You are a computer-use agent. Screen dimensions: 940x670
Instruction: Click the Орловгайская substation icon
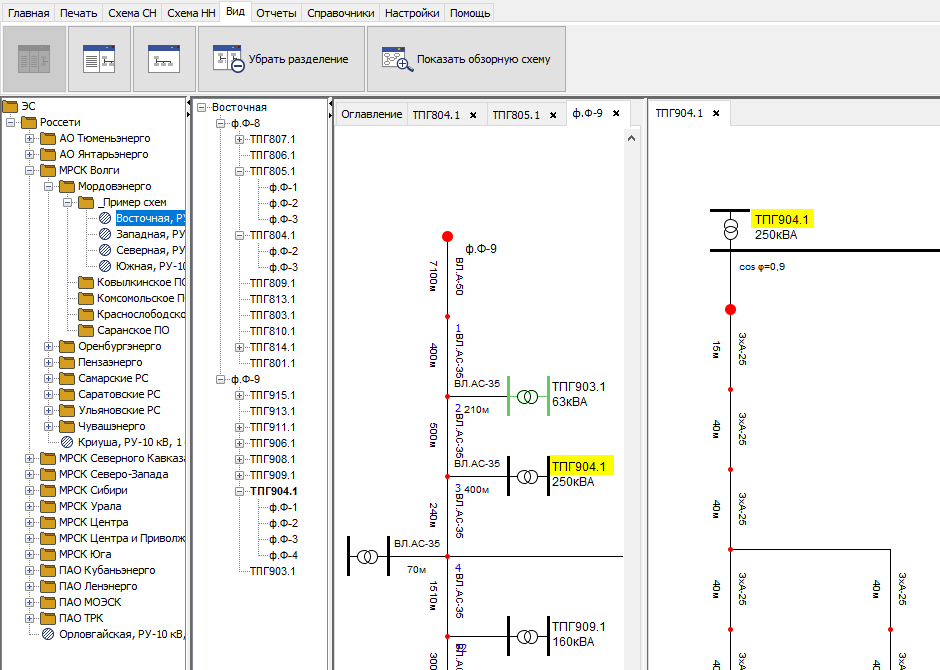pyautogui.click(x=48, y=634)
